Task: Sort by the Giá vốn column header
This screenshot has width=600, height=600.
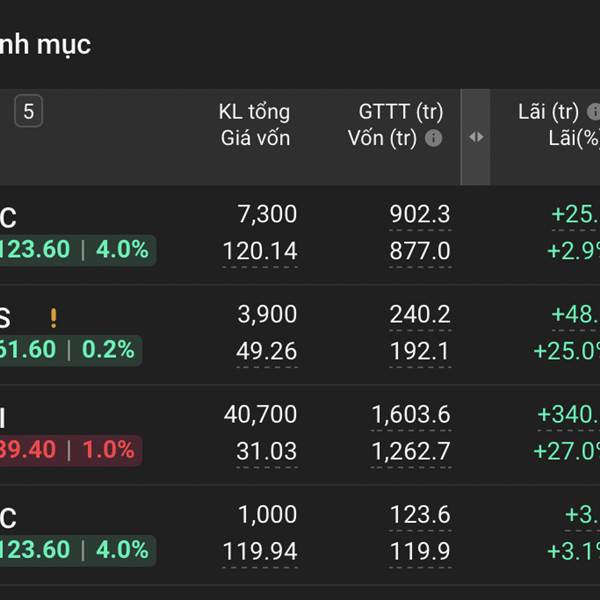Action: tap(255, 138)
